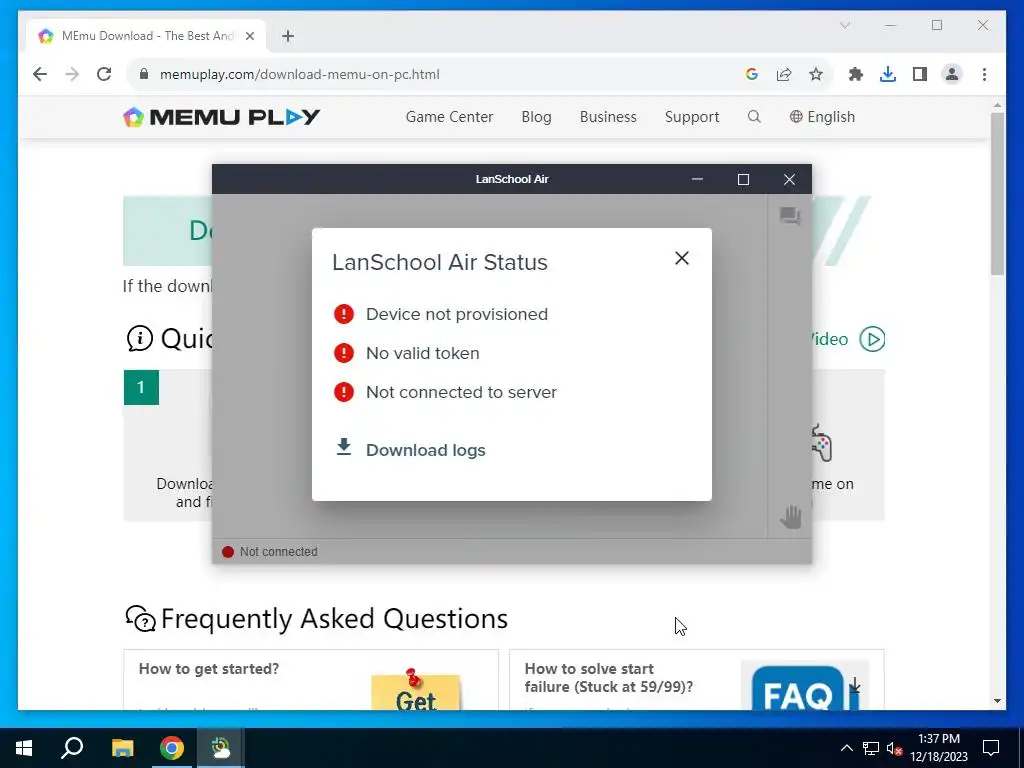Maximize the LanSchool Air window
Viewport: 1024px width, 768px height.
tap(743, 179)
